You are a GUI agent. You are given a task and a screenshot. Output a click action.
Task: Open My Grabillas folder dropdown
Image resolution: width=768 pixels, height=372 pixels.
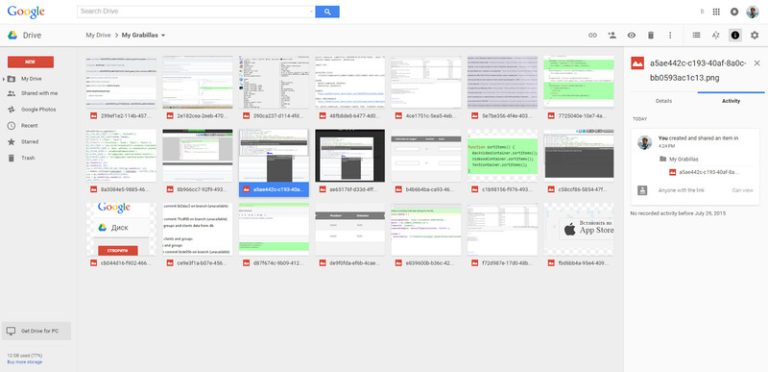(144, 35)
